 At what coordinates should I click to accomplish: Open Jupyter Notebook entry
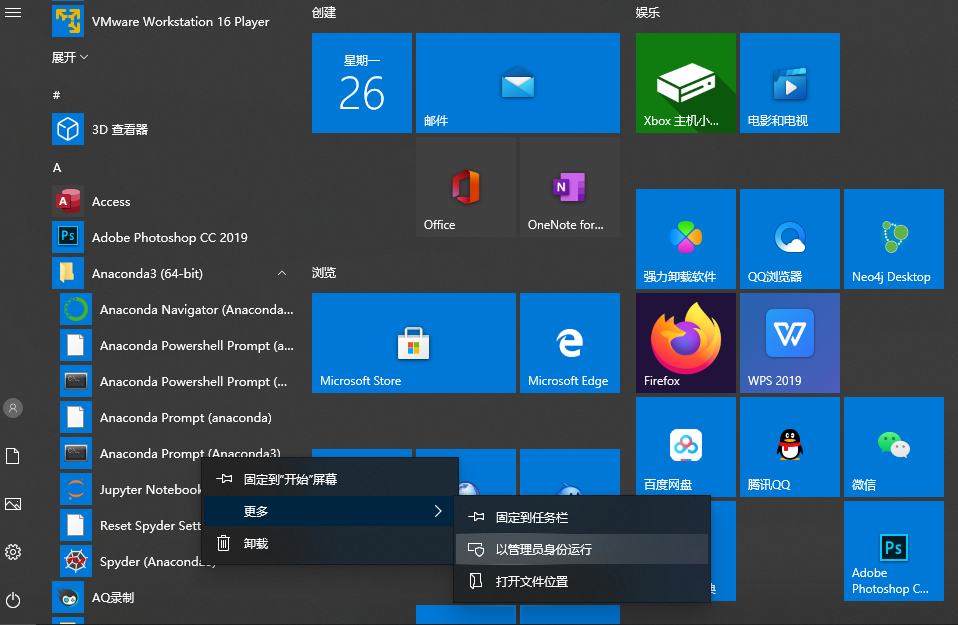point(131,489)
